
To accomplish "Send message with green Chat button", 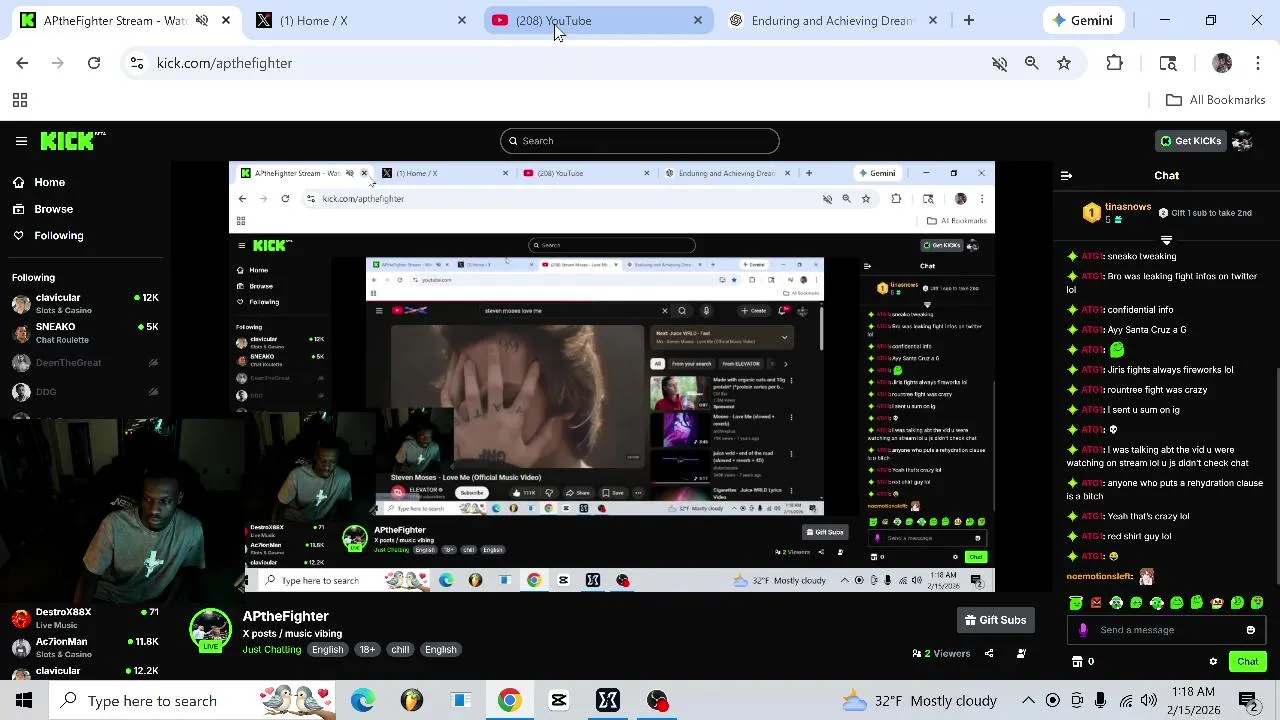I will tap(1248, 661).
